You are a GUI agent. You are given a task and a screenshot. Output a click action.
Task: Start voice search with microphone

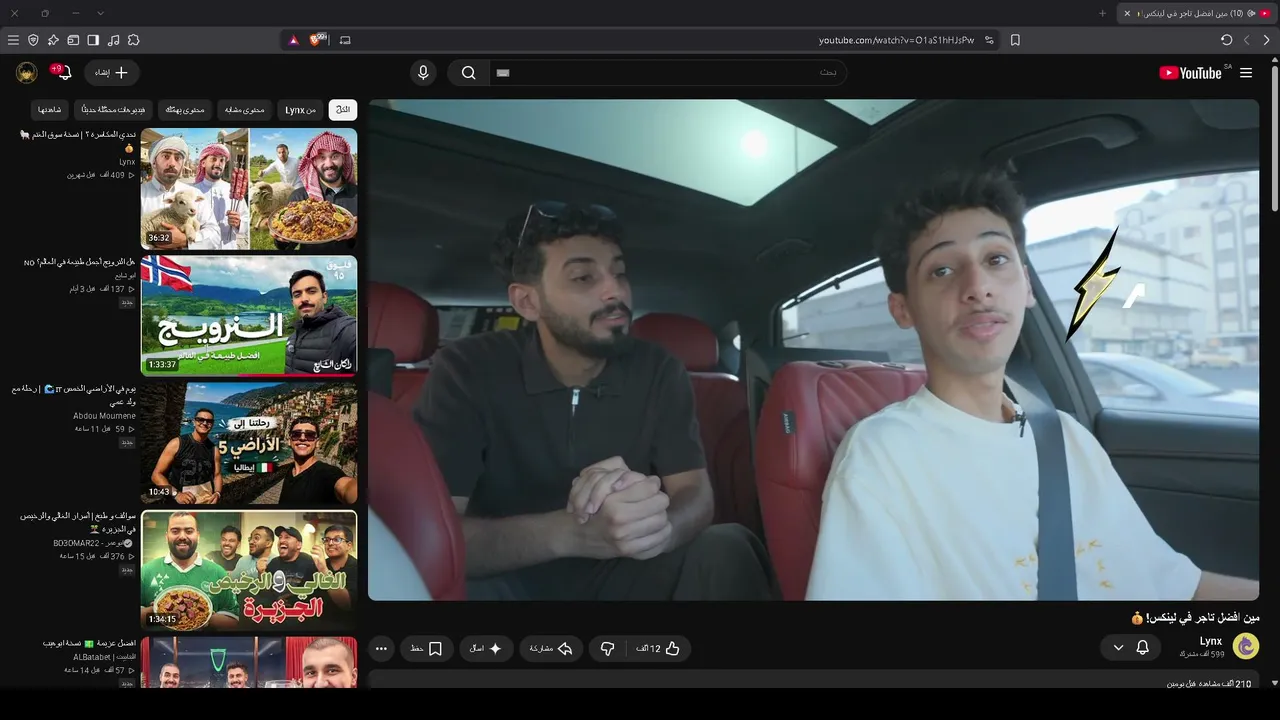coord(423,73)
